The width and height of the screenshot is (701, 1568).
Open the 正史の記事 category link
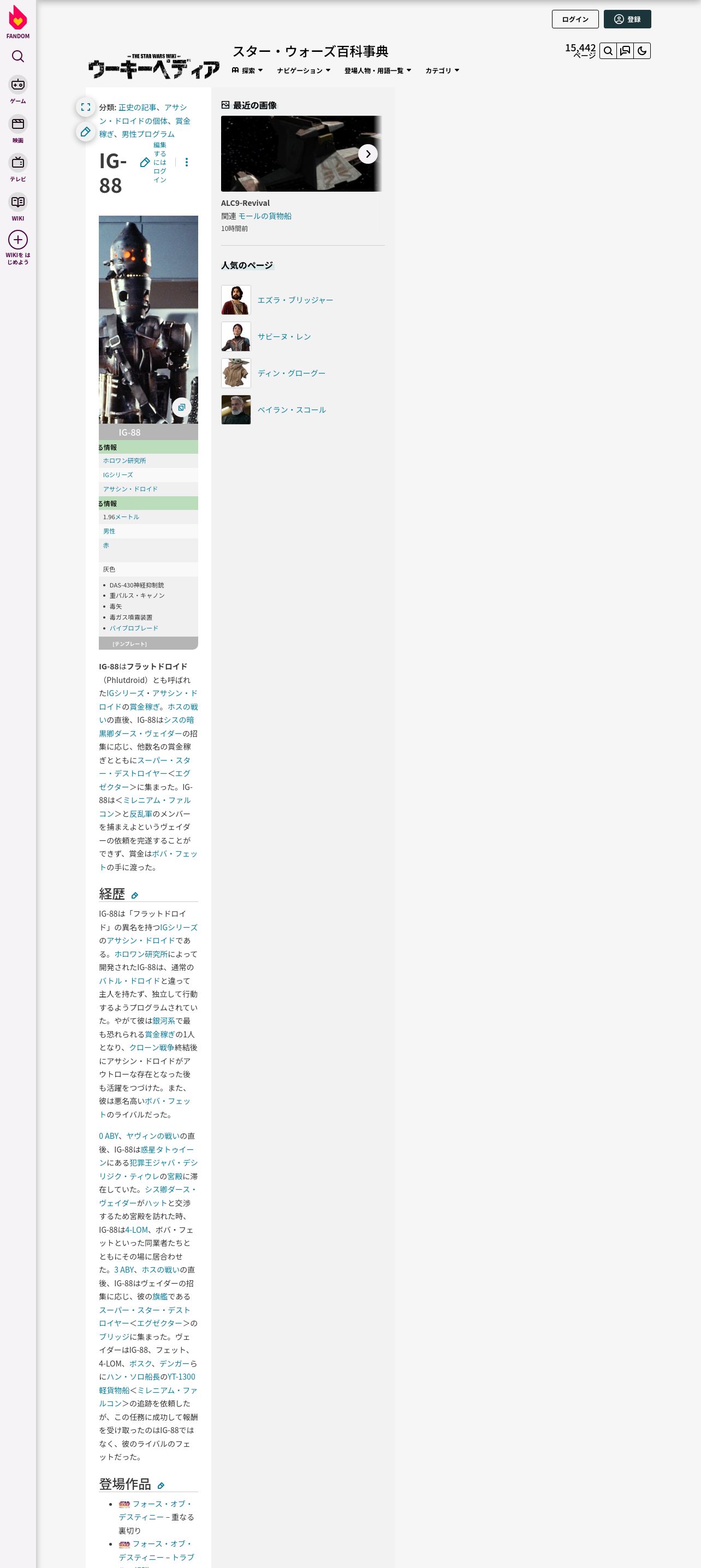[137, 107]
